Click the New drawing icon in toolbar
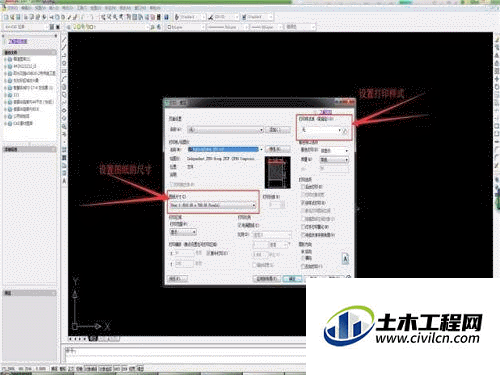 click(6, 17)
